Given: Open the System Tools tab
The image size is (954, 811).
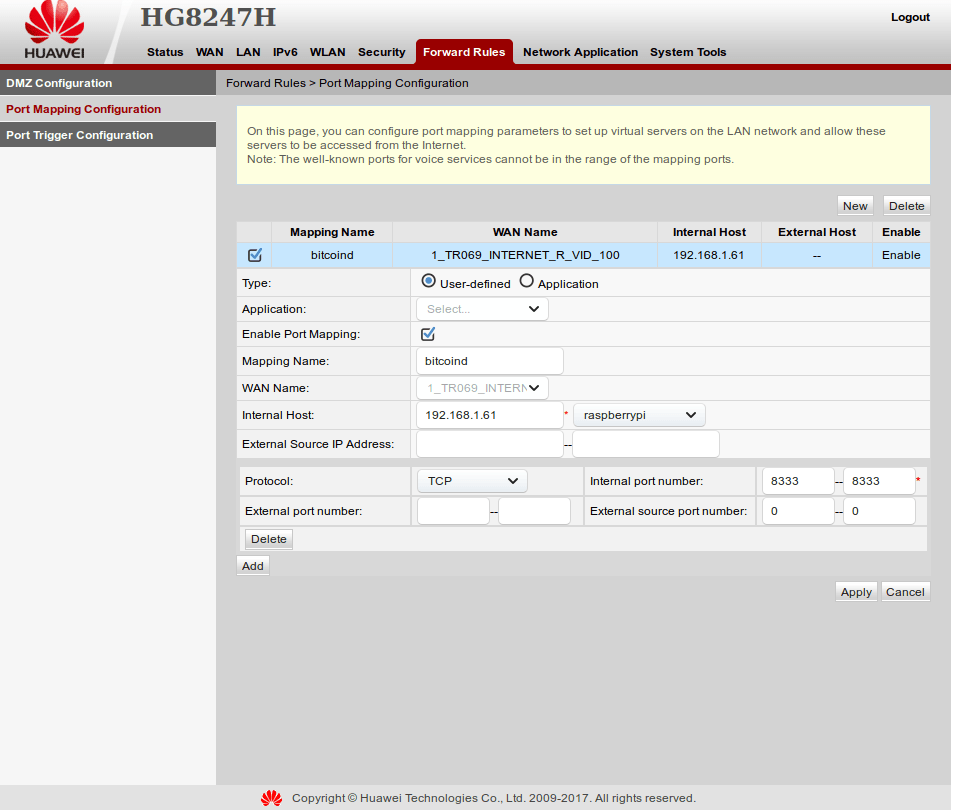Looking at the screenshot, I should coord(688,52).
